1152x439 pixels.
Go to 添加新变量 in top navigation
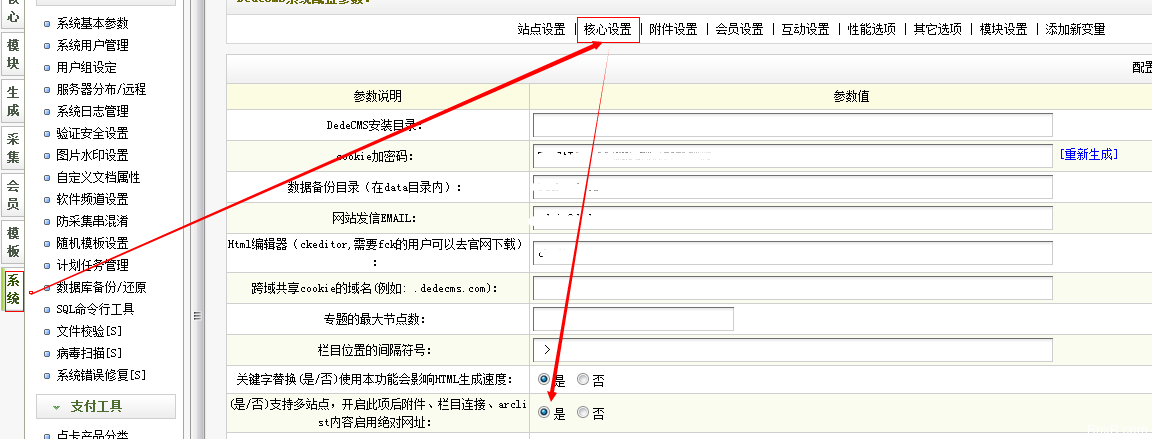tap(1075, 30)
